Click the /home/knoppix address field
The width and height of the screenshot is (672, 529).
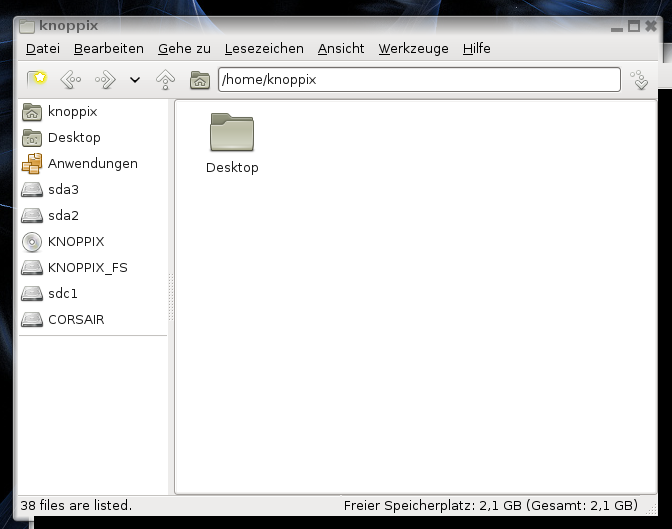point(419,79)
